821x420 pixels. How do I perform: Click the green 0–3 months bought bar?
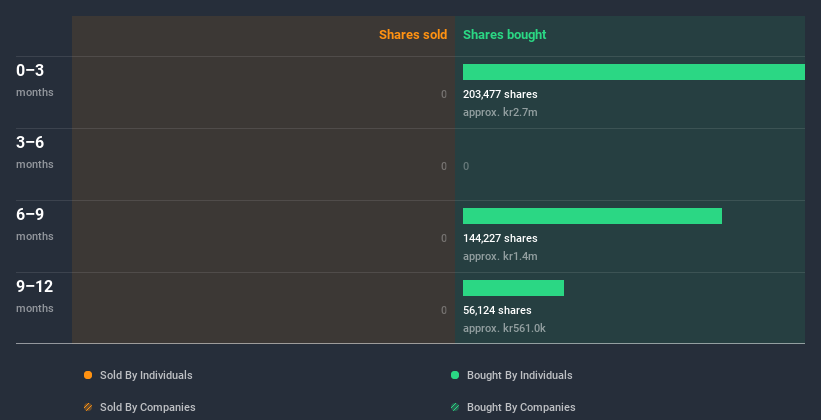click(x=633, y=72)
